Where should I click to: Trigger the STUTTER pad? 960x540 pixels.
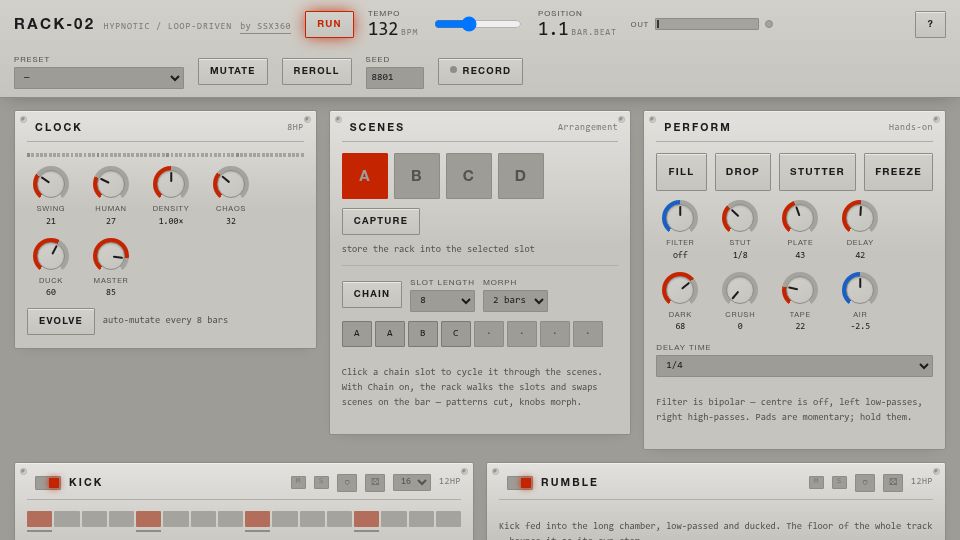point(817,172)
